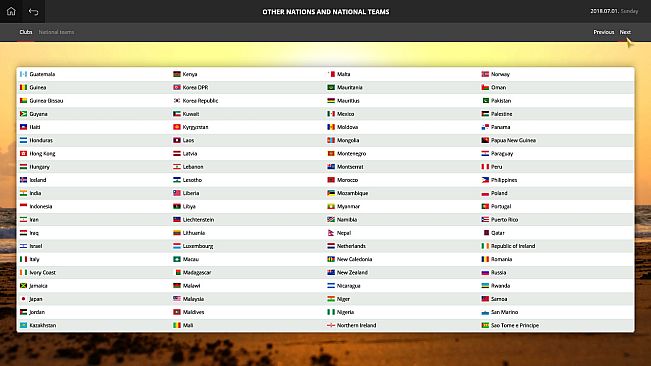
Task: Choose Oman in the list
Action: pos(498,88)
